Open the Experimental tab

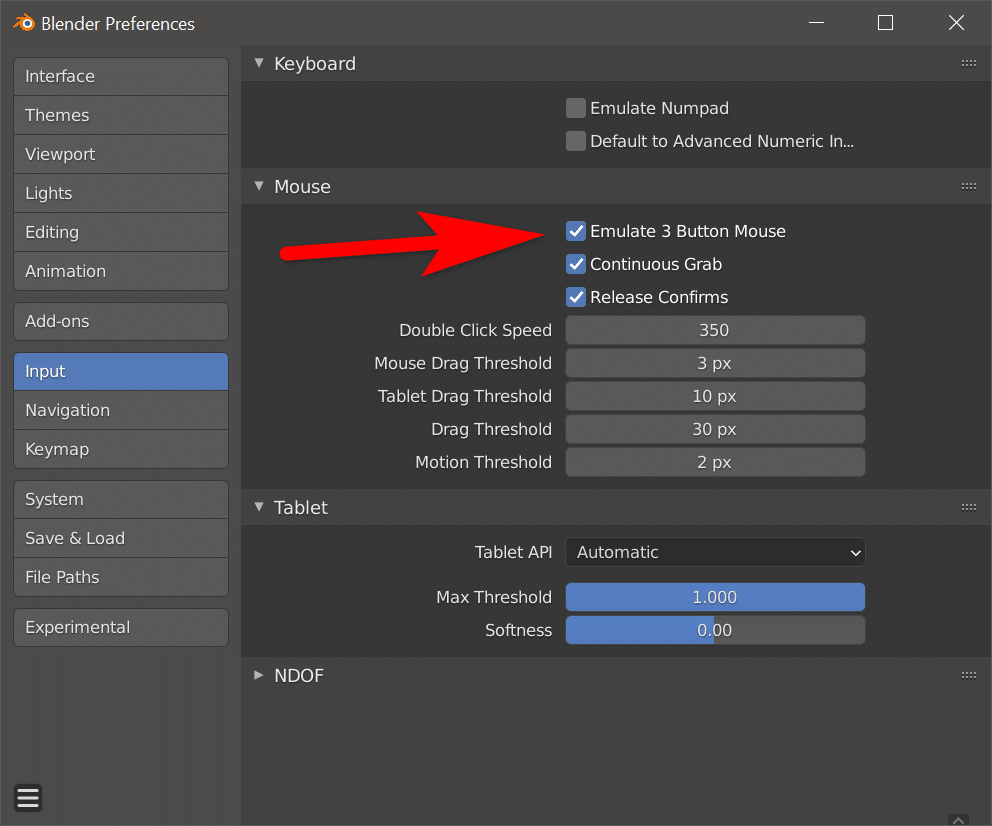tap(121, 627)
